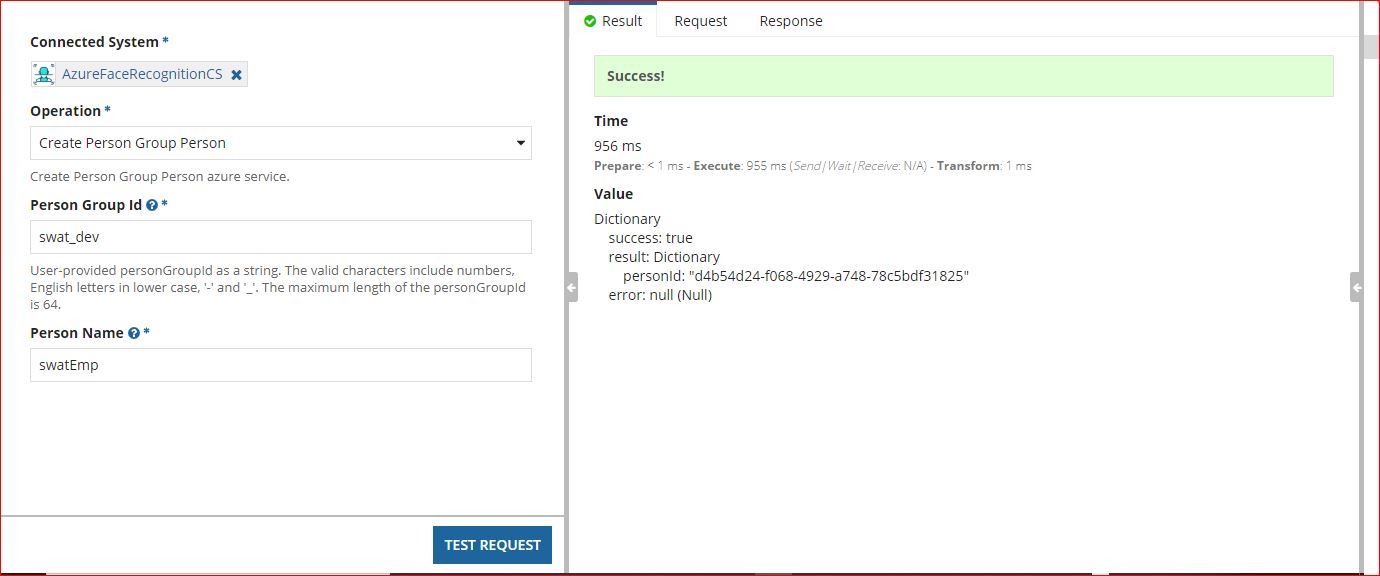Click the AzureFaceRecognitionCS connected system icon
Viewport: 1380px width, 576px height.
(43, 74)
